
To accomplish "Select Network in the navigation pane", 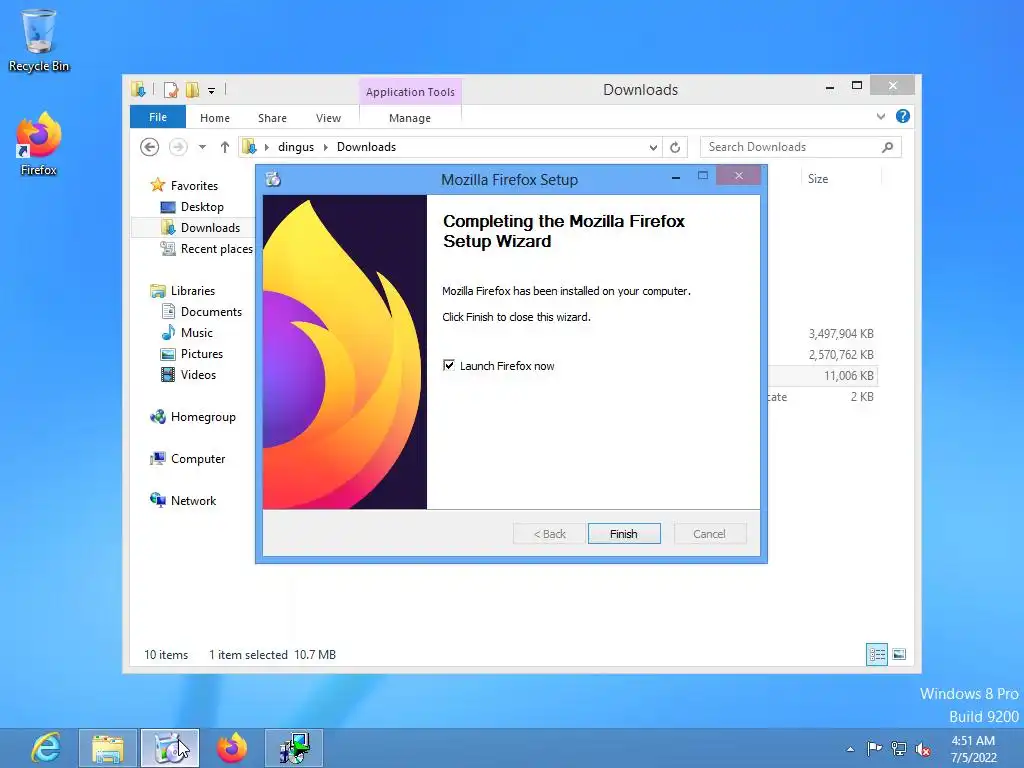I will (193, 500).
